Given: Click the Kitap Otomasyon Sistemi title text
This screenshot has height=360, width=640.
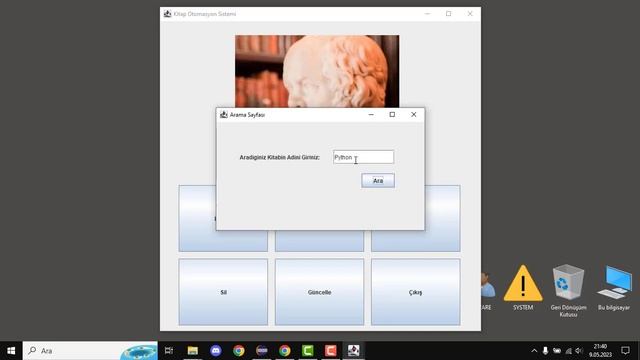Looking at the screenshot, I should (205, 14).
